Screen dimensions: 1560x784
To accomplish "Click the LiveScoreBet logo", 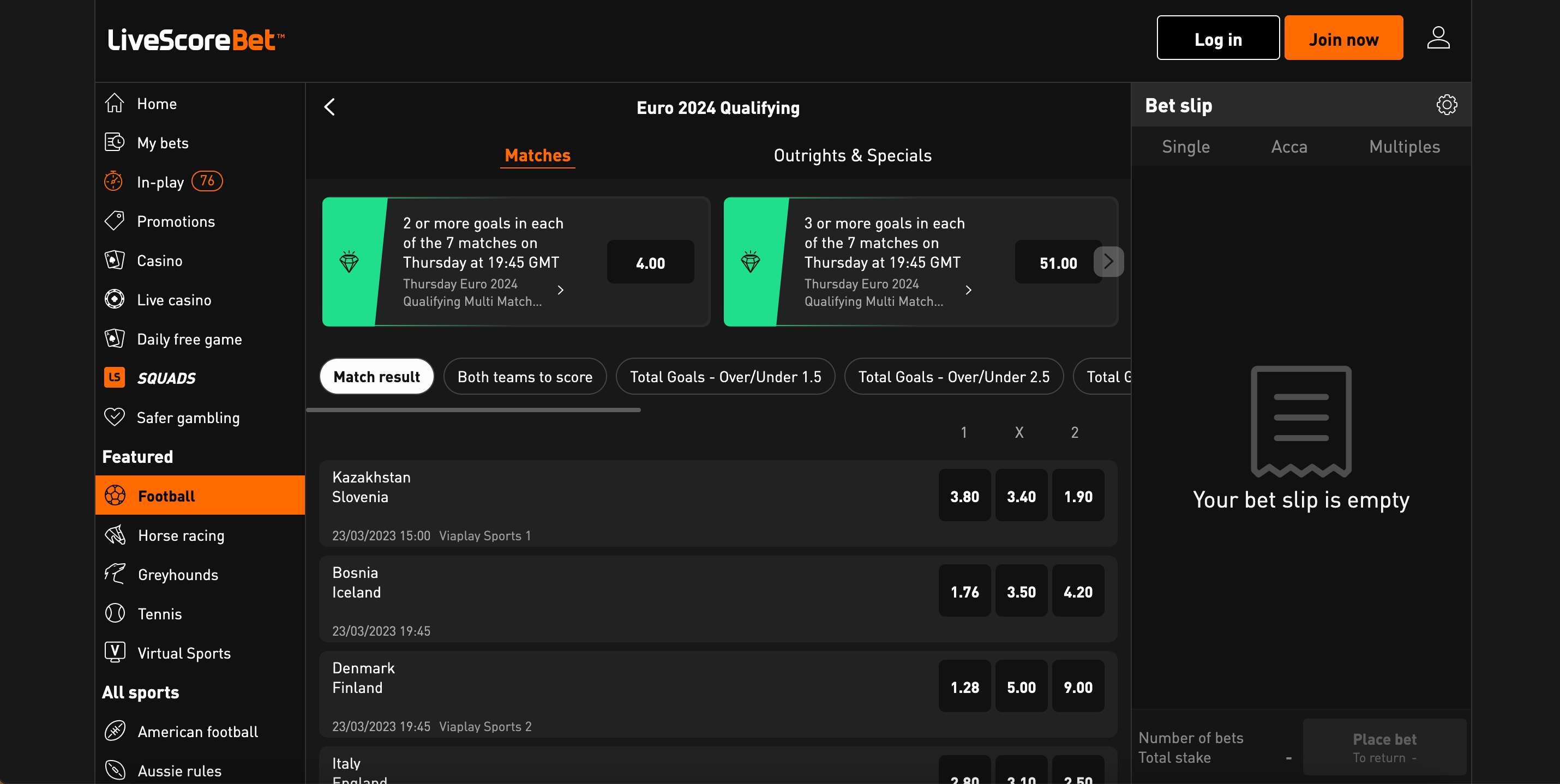I will (x=196, y=40).
